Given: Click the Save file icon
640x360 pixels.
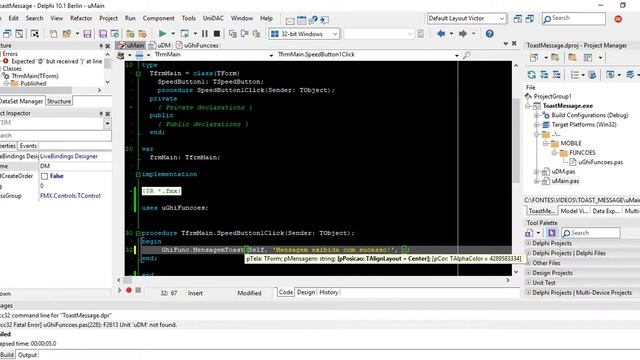Looking at the screenshot, I should pyautogui.click(x=87, y=34).
